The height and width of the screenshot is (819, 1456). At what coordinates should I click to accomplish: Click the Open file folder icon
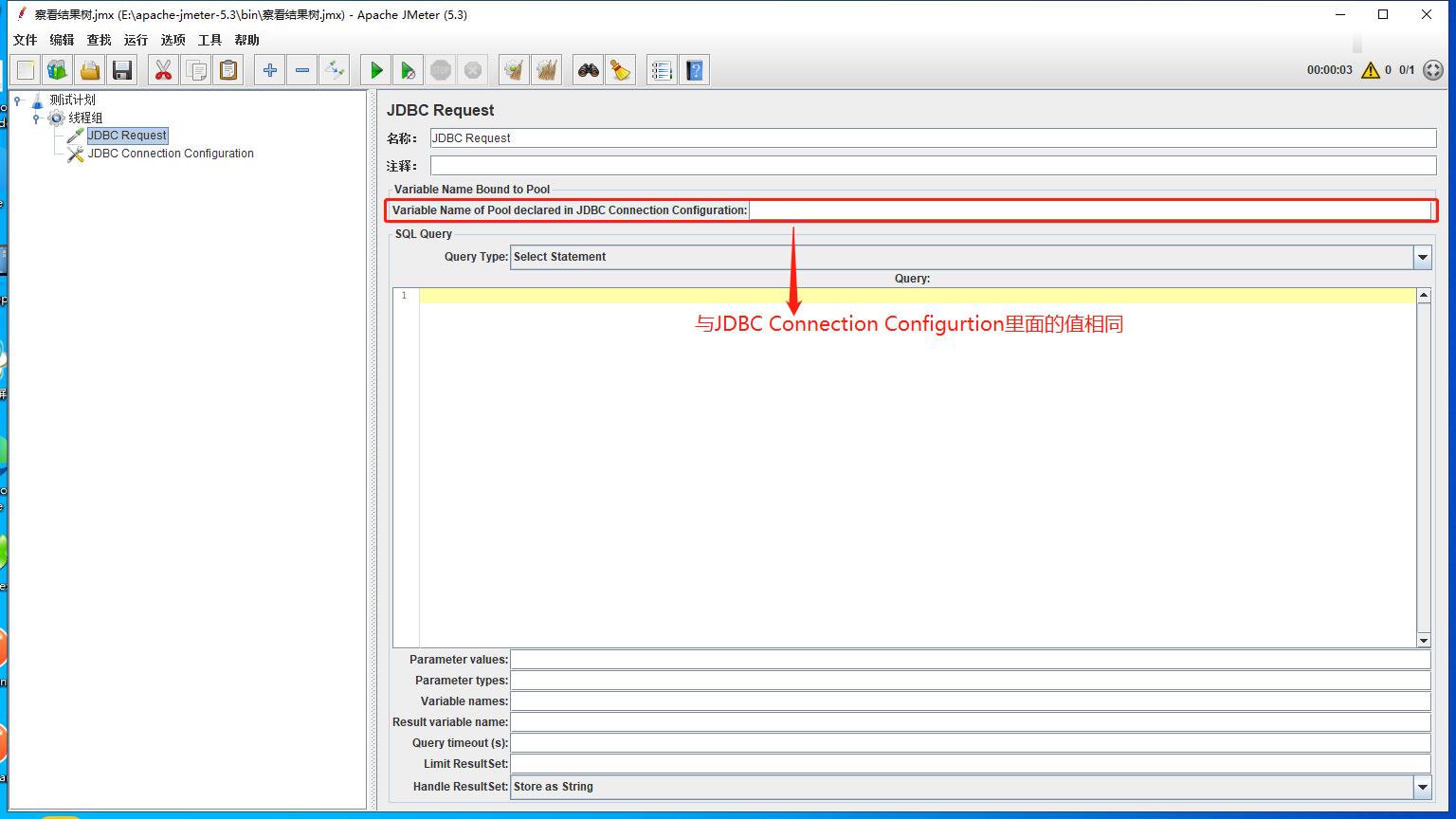(90, 70)
